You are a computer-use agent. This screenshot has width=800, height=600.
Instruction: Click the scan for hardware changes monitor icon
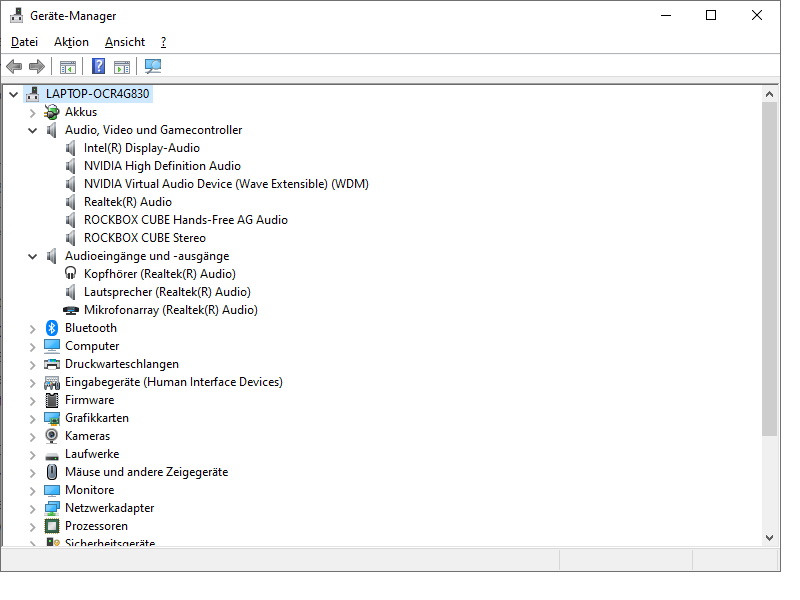point(153,66)
